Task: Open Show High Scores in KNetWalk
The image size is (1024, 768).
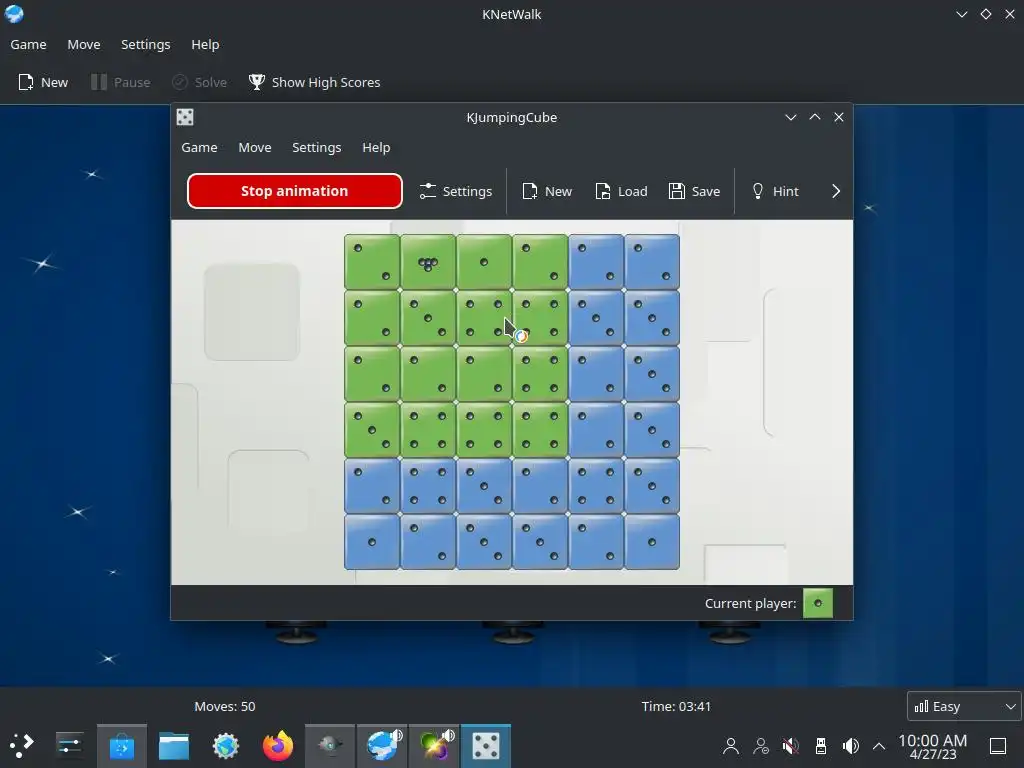Action: (314, 82)
